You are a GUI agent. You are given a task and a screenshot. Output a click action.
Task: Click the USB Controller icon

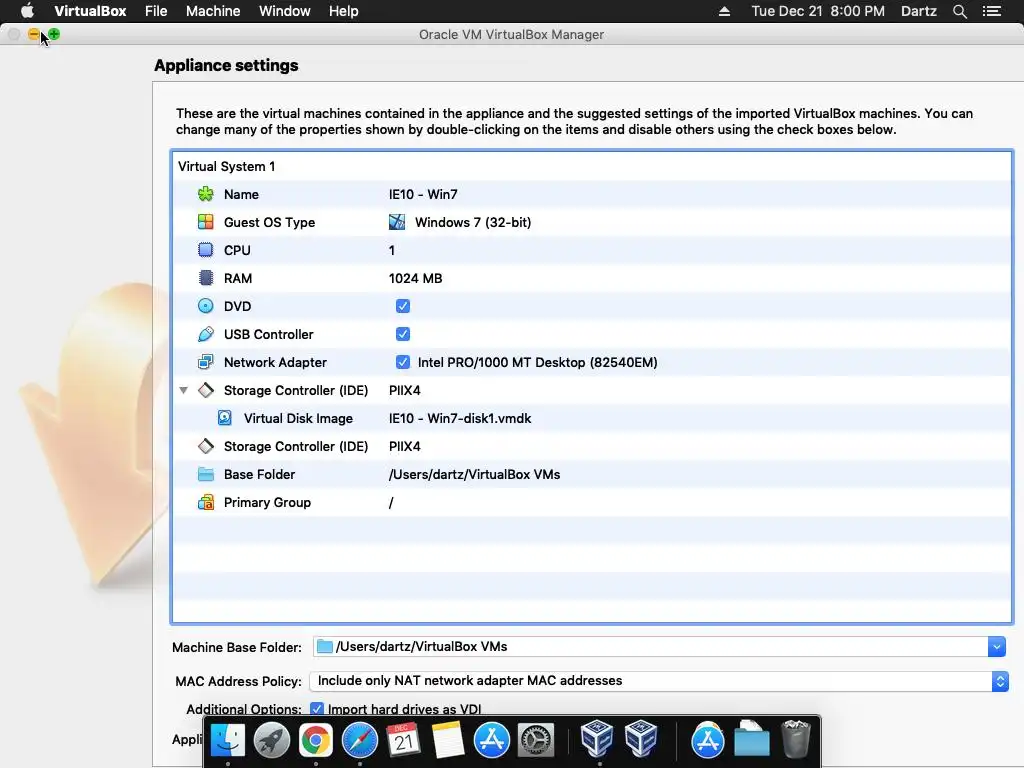(206, 334)
